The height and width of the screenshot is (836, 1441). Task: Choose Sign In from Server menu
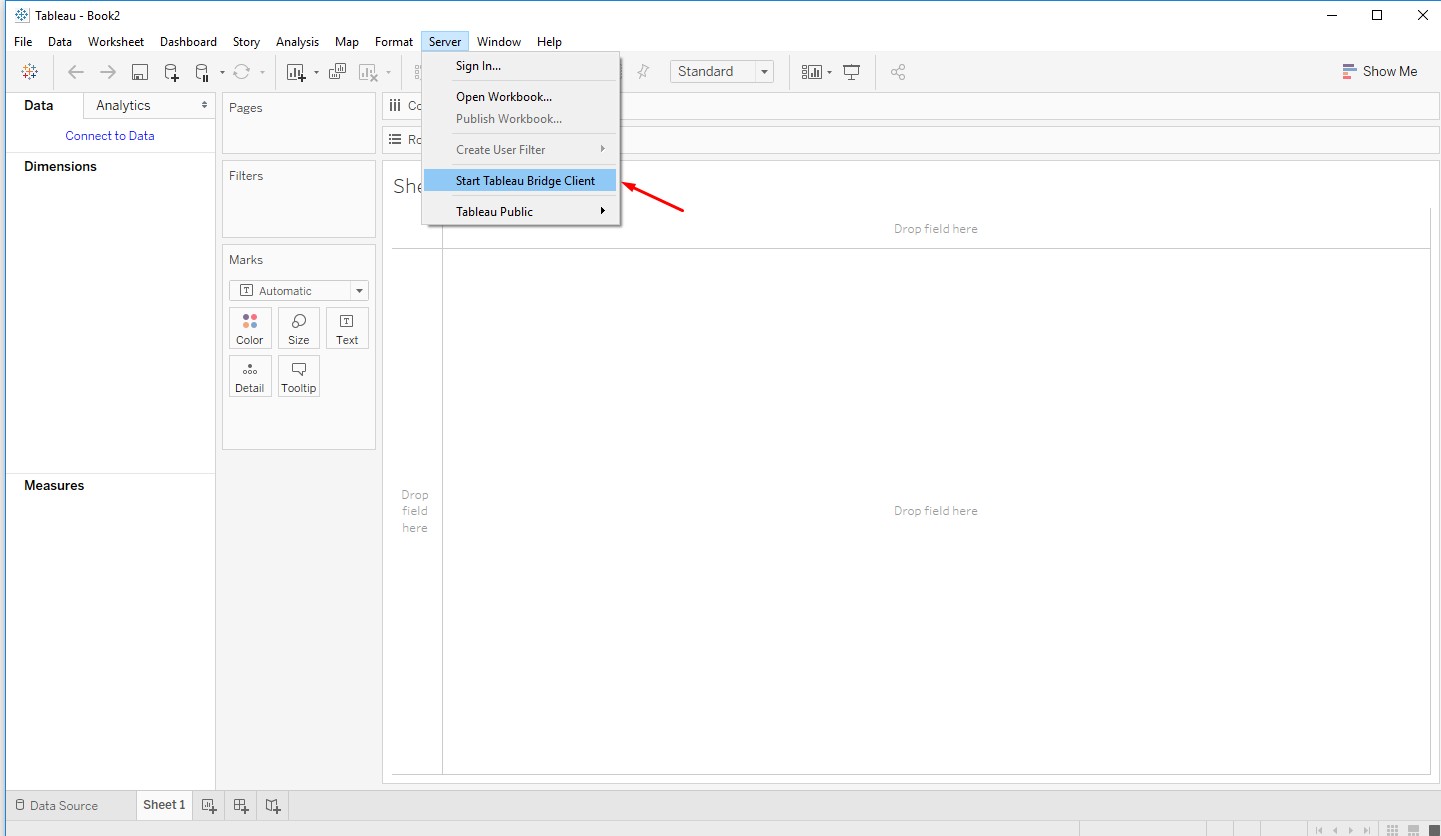point(478,66)
